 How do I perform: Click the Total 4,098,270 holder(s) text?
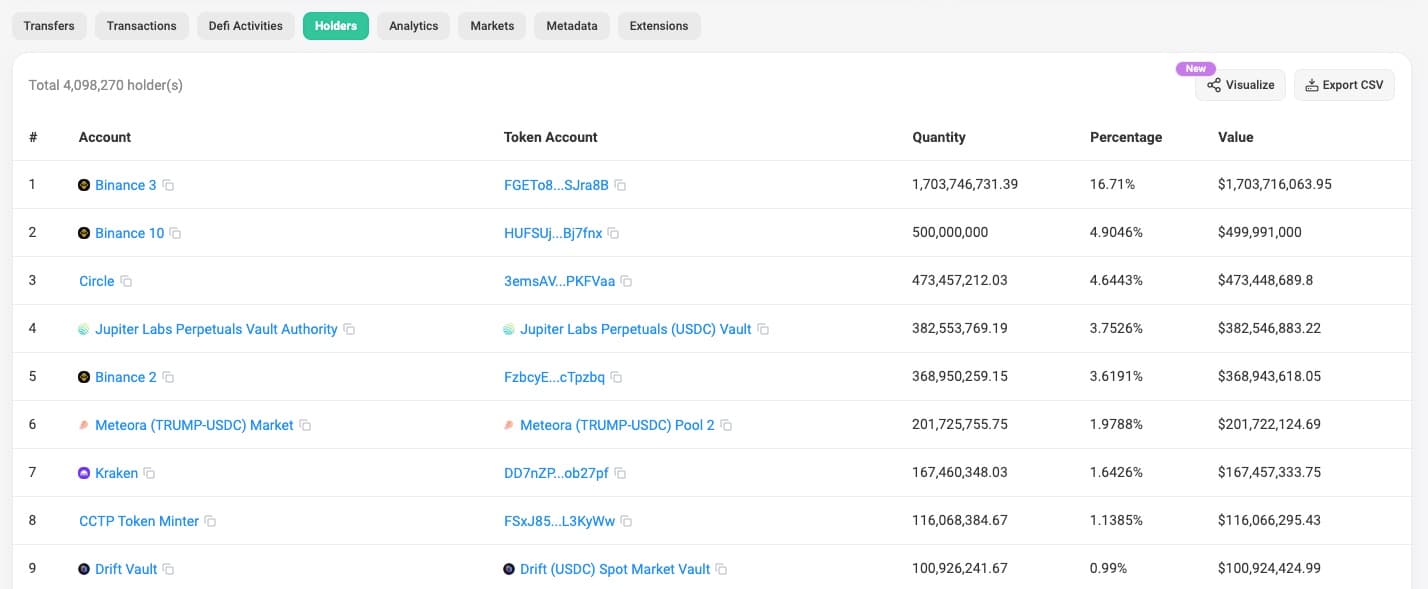[x=105, y=85]
